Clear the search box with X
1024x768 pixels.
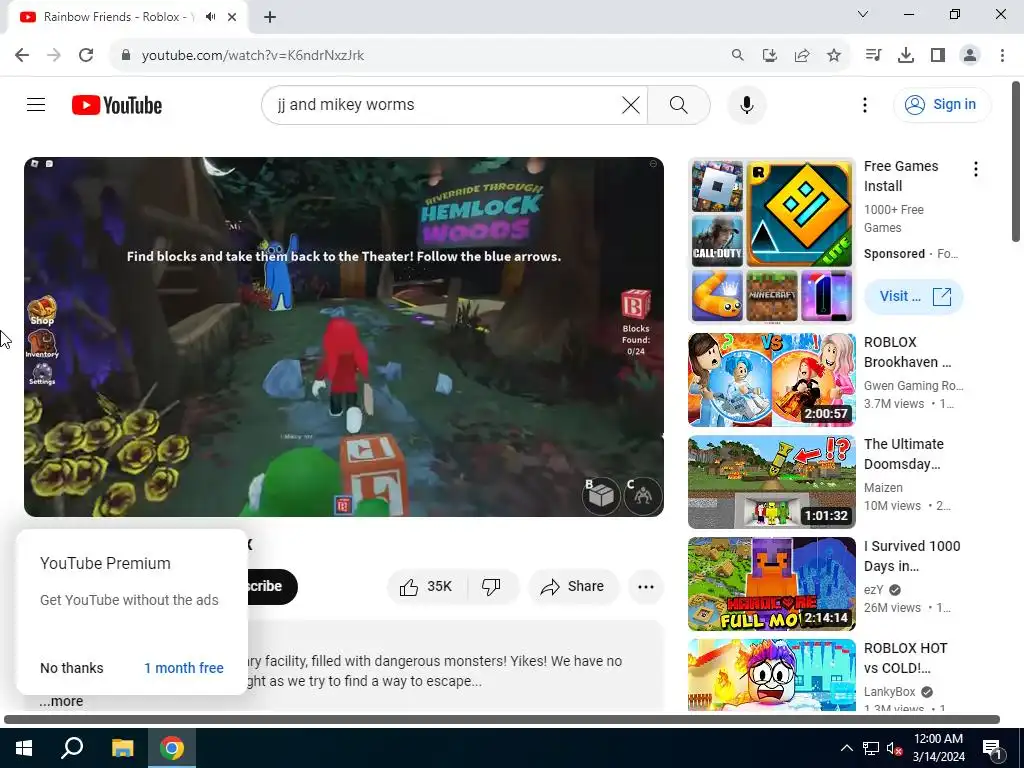click(631, 104)
